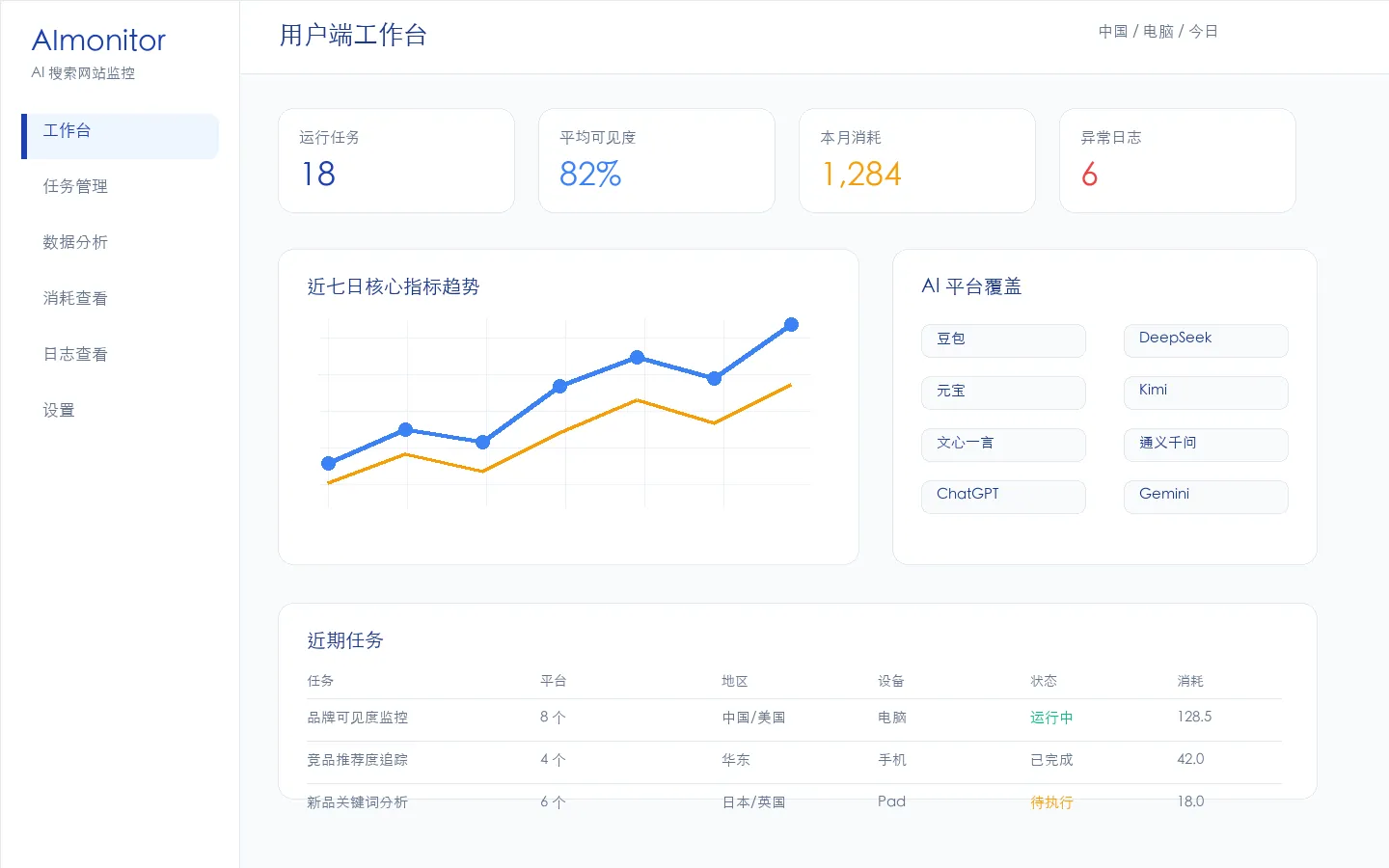Select the ChatGPT platform chip

[1003, 497]
